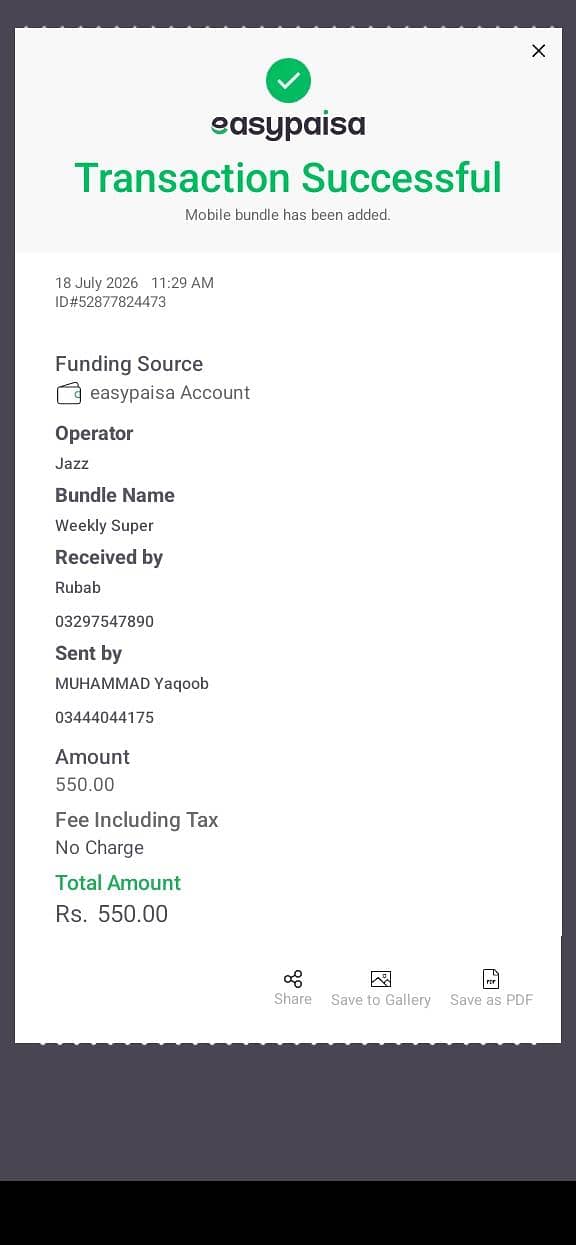Viewport: 576px width, 1245px height.
Task: Click sender phone number 03444044175
Action: pyautogui.click(x=104, y=718)
